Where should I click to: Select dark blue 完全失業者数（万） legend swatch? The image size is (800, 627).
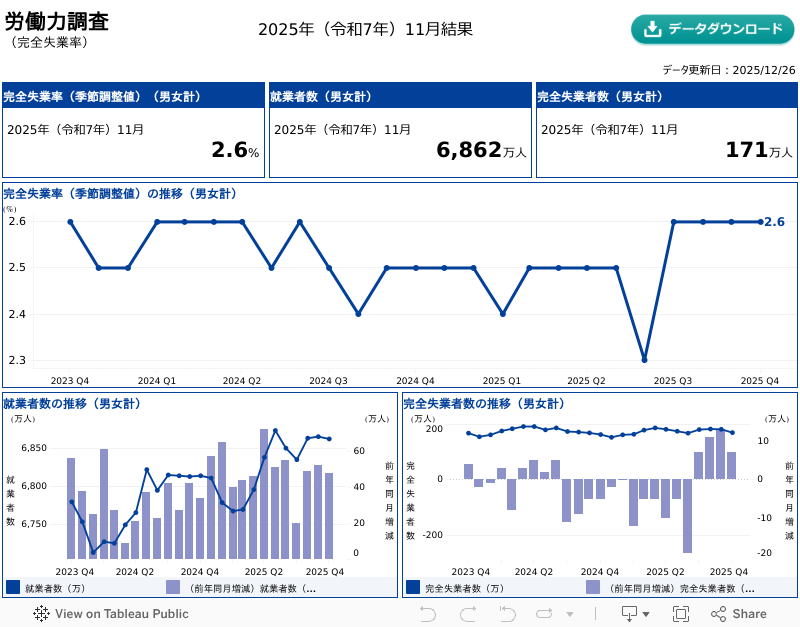413,588
